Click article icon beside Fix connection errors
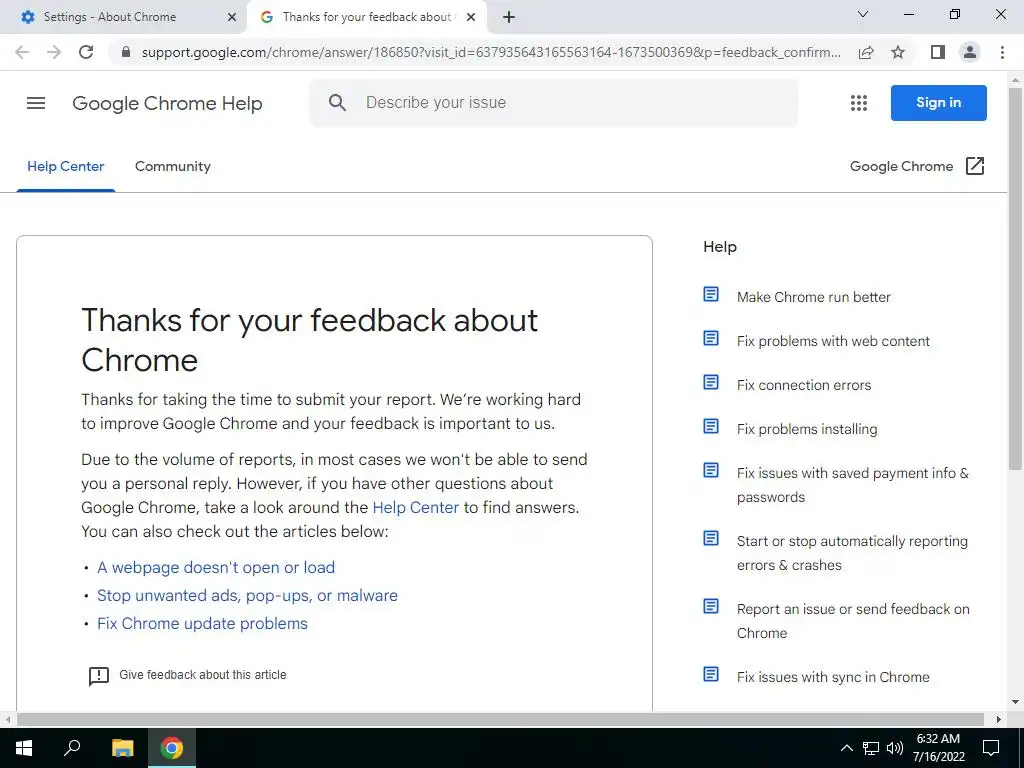1024x768 pixels. 711,382
